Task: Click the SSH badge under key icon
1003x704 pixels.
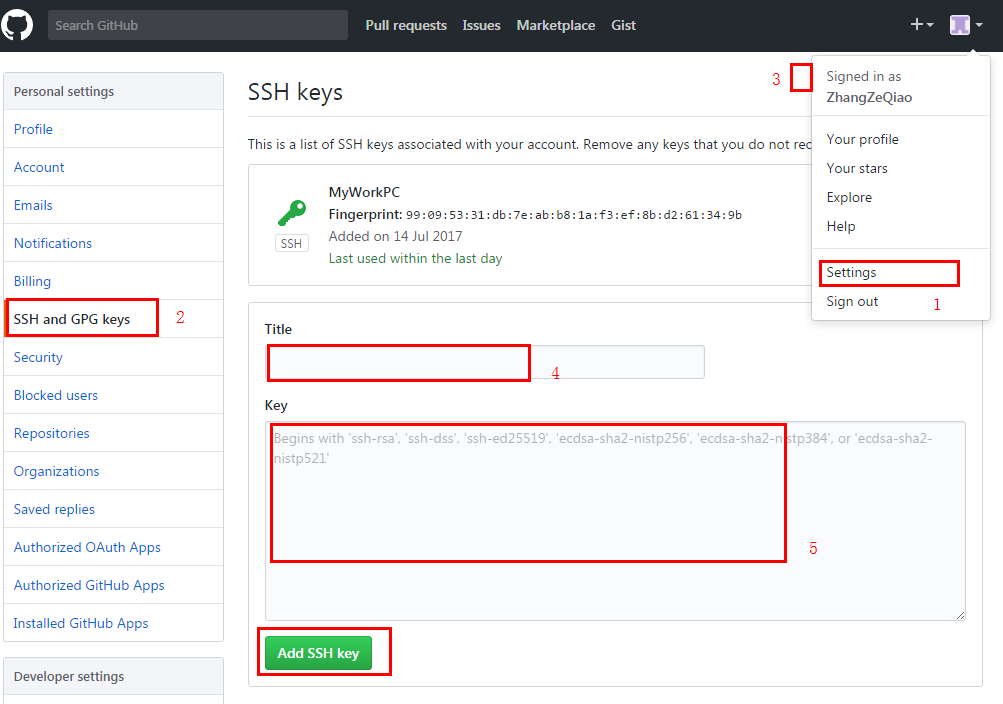Action: 292,244
